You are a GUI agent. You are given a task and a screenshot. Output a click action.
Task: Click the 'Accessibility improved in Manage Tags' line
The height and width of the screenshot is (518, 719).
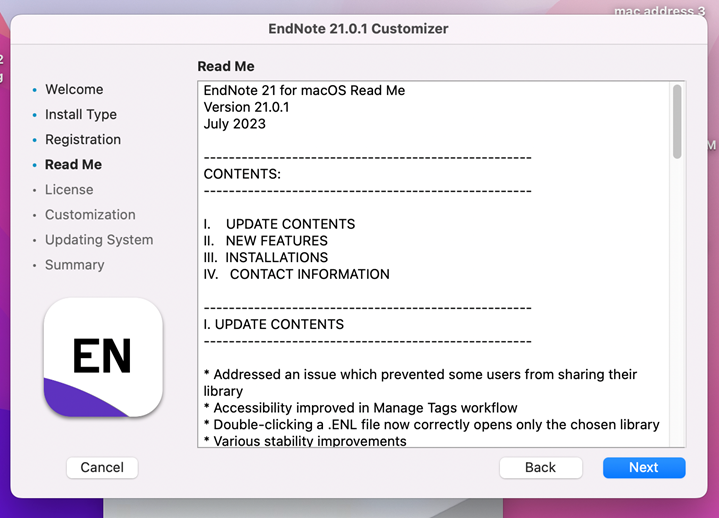[x=360, y=408]
